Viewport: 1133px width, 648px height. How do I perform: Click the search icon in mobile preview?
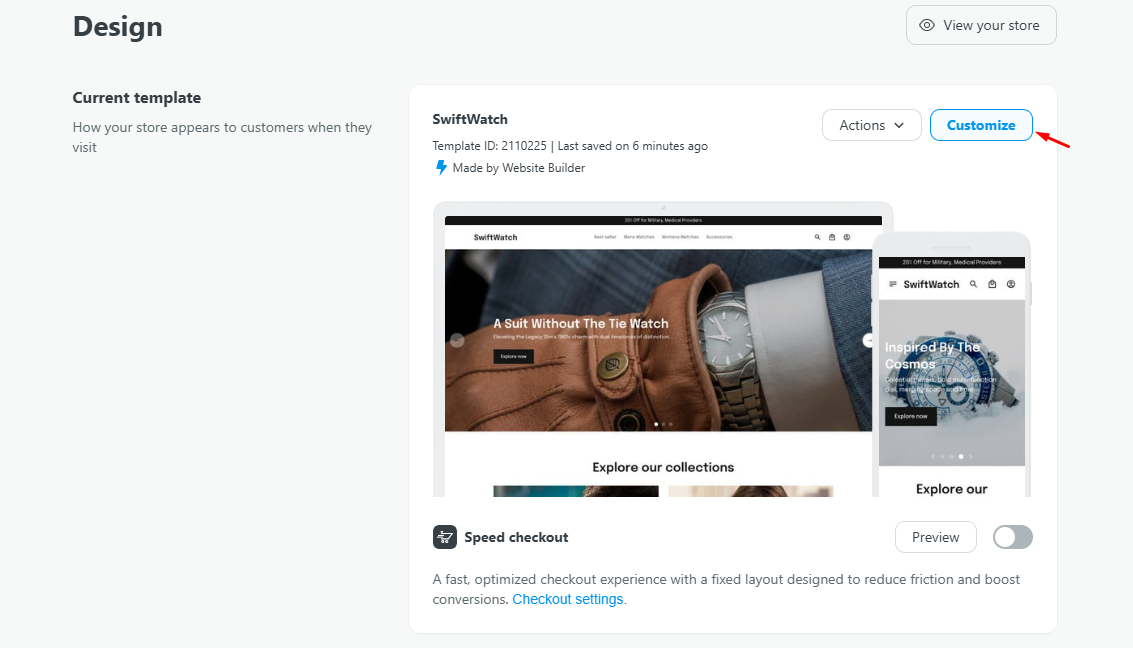coord(973,284)
